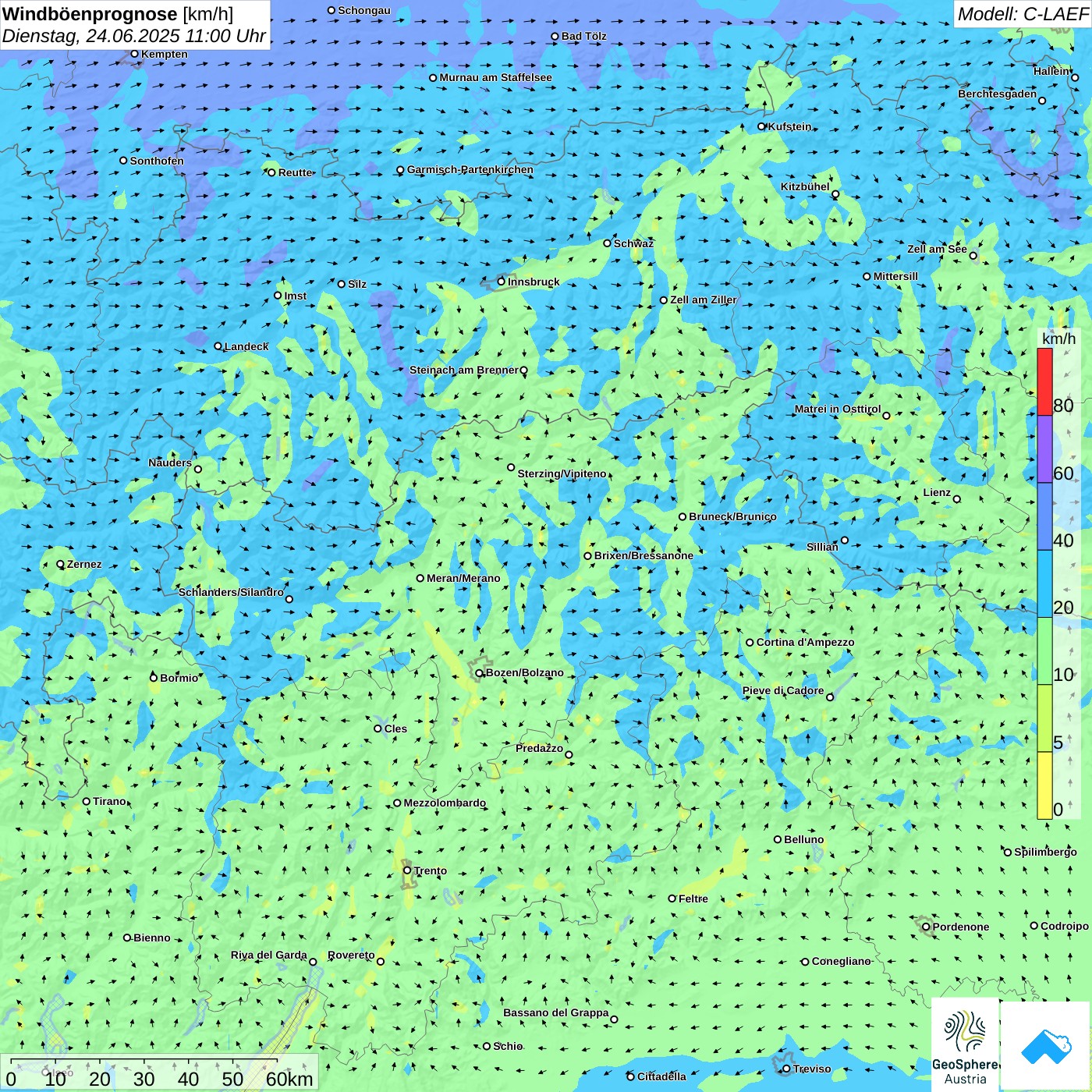This screenshot has height=1092, width=1092.
Task: Click the Pordenone city marker
Action: tap(927, 927)
